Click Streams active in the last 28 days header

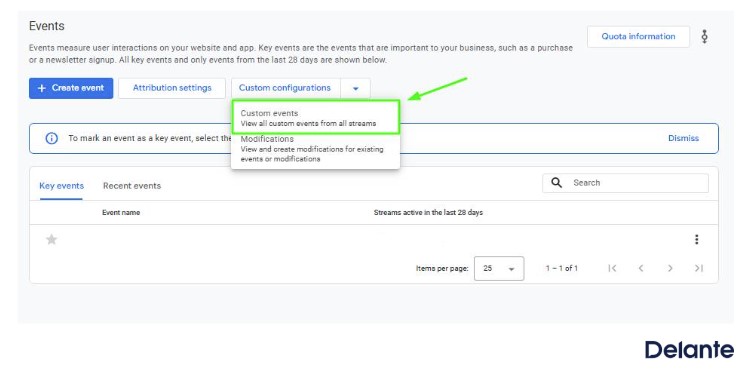pos(428,213)
